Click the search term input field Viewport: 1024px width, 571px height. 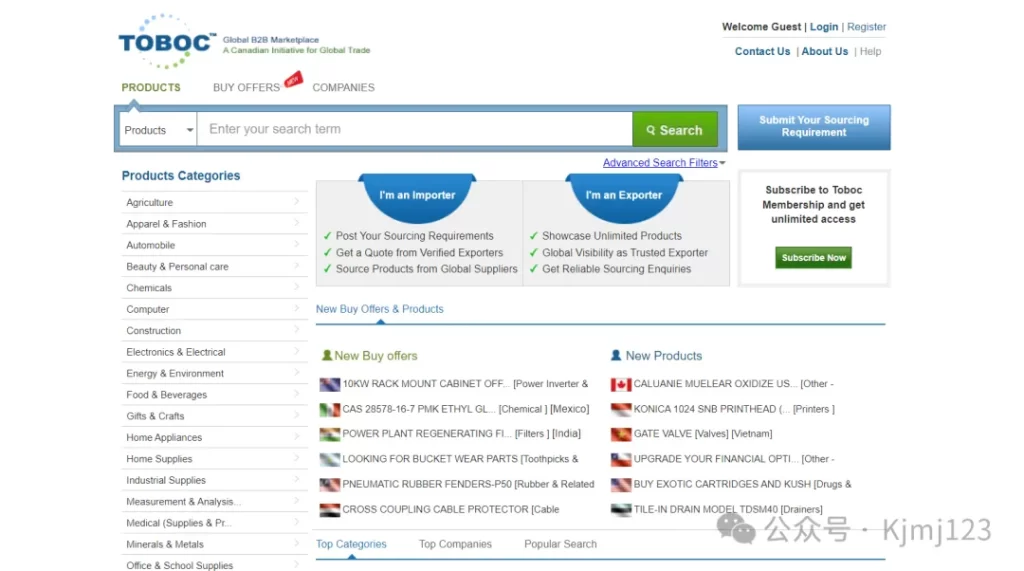point(415,129)
